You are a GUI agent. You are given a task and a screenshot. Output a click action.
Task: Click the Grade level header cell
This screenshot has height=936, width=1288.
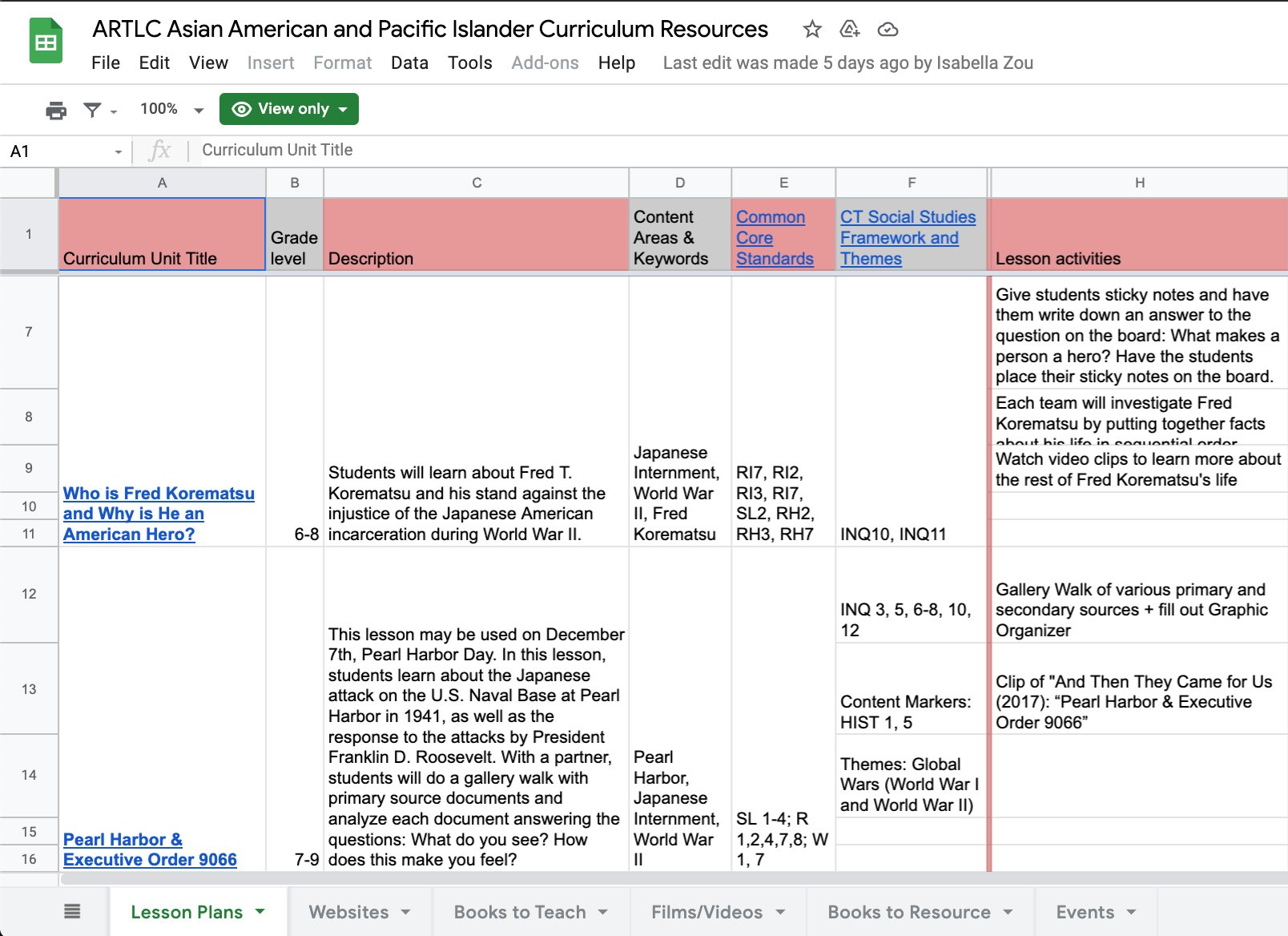coord(295,234)
